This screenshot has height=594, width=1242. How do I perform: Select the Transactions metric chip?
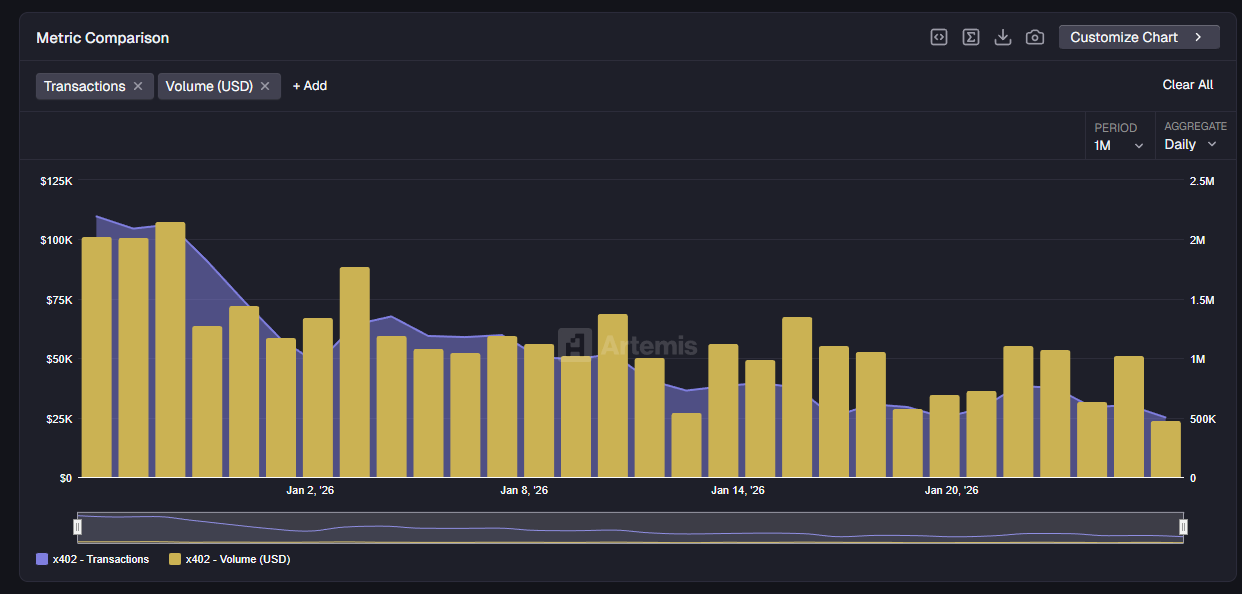pos(95,86)
